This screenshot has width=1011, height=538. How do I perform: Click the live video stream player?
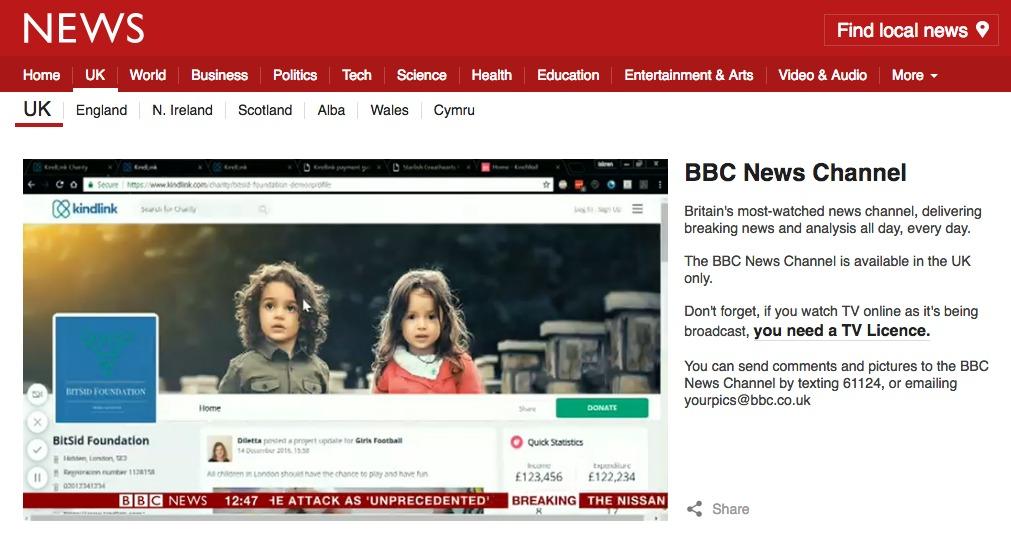coord(345,339)
